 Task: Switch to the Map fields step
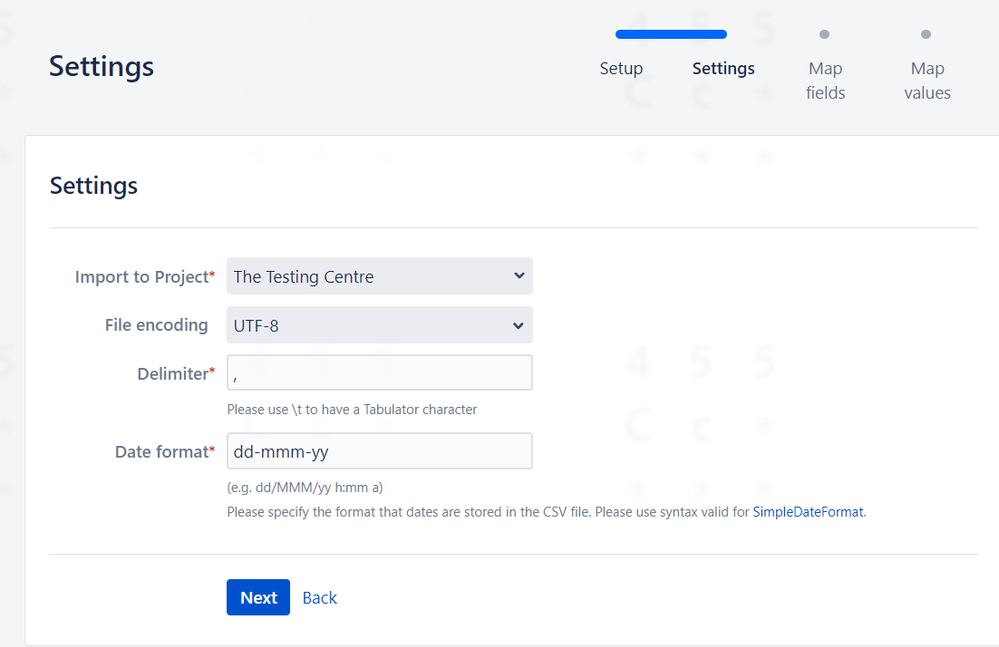(825, 80)
